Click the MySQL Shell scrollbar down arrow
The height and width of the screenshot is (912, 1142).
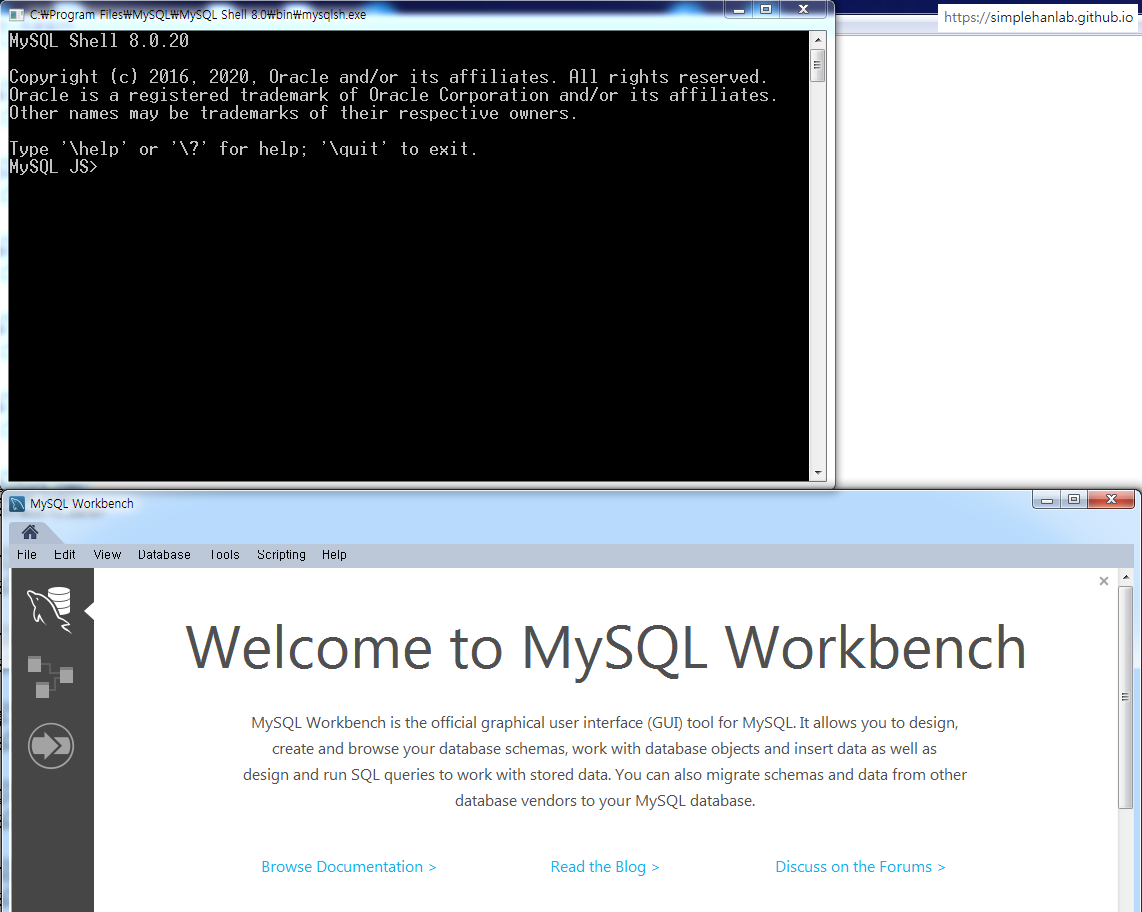click(x=817, y=473)
